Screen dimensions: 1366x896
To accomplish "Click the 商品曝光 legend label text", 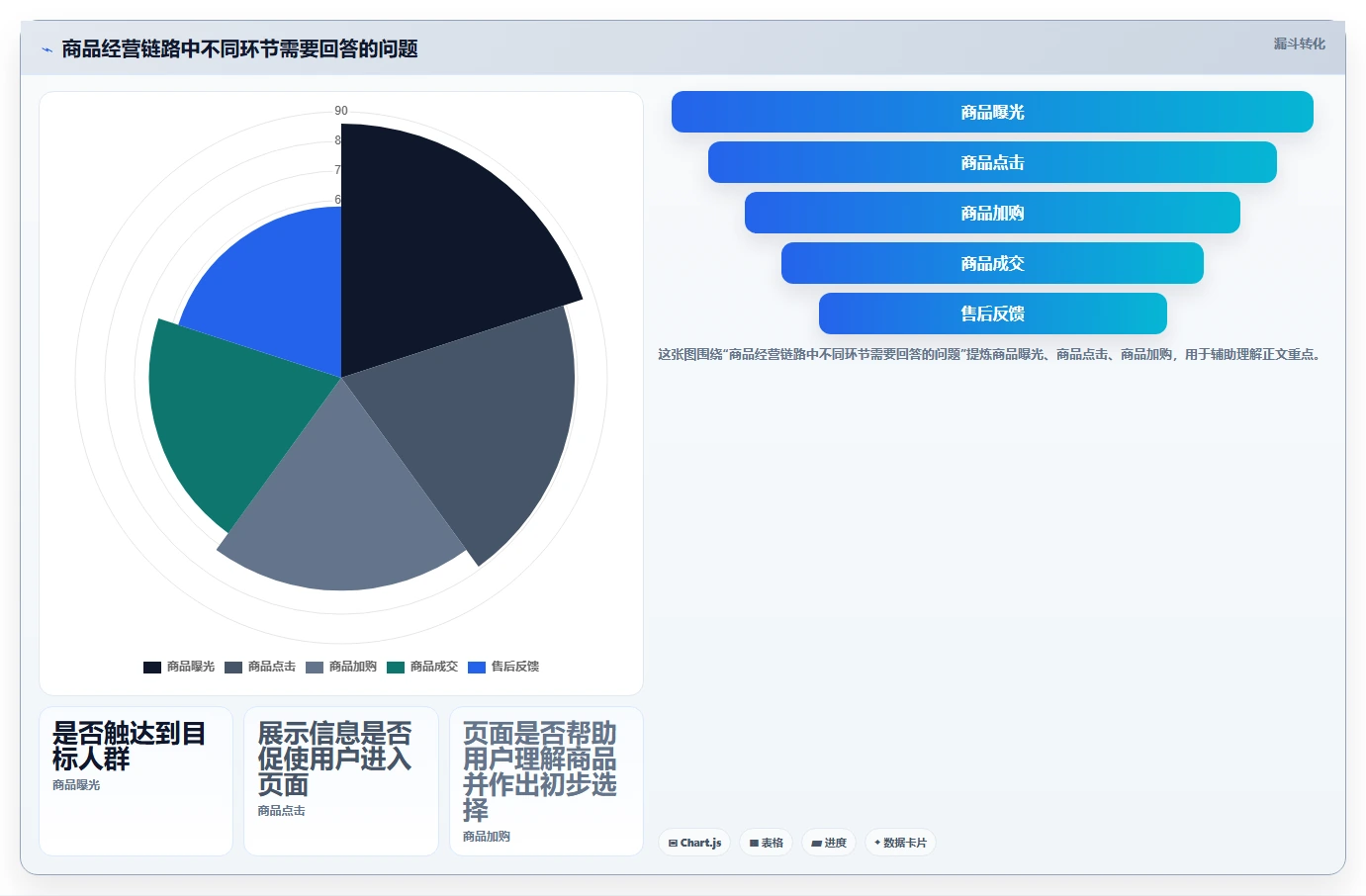I will (191, 668).
